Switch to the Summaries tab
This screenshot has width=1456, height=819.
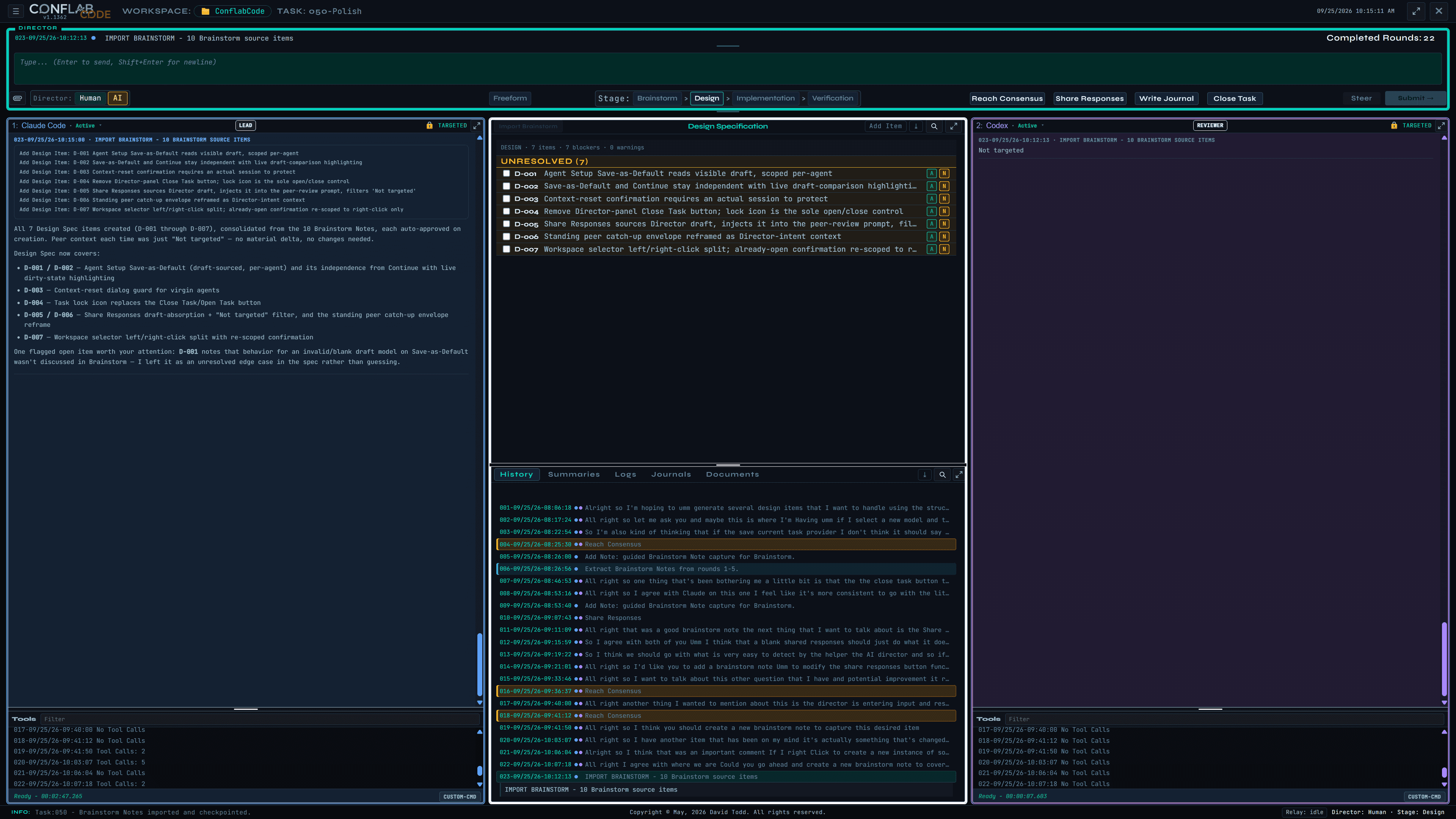[574, 475]
